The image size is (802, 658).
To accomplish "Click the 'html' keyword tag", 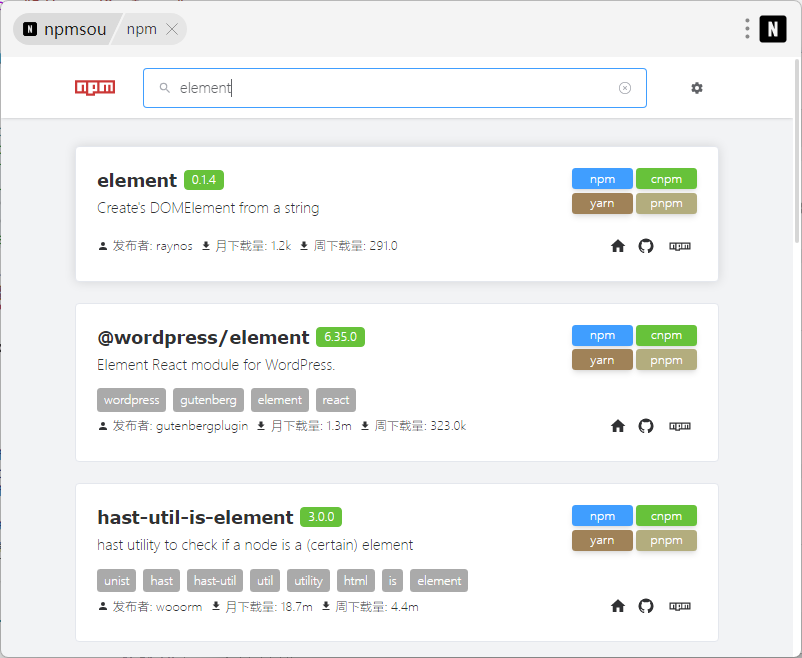I will (355, 581).
